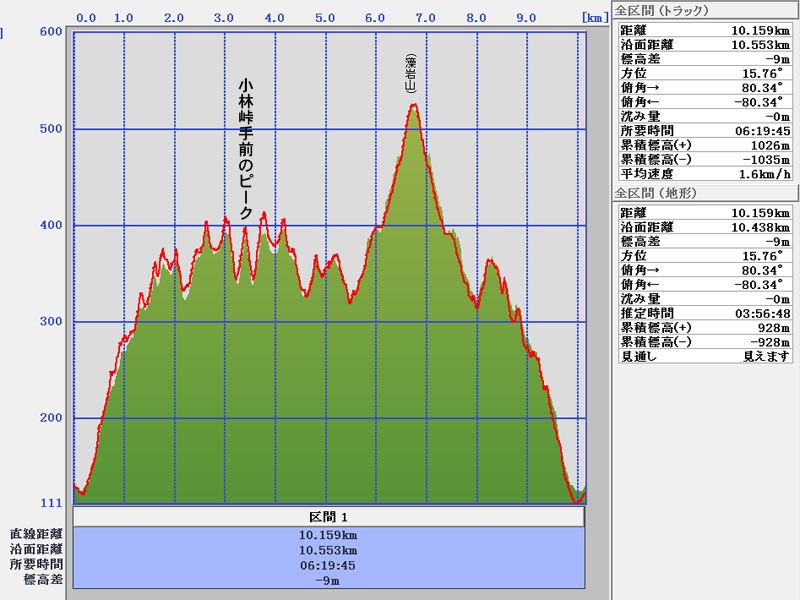Click the (藻岩山) peak label
Viewport: 800px width, 600px height.
point(411,75)
